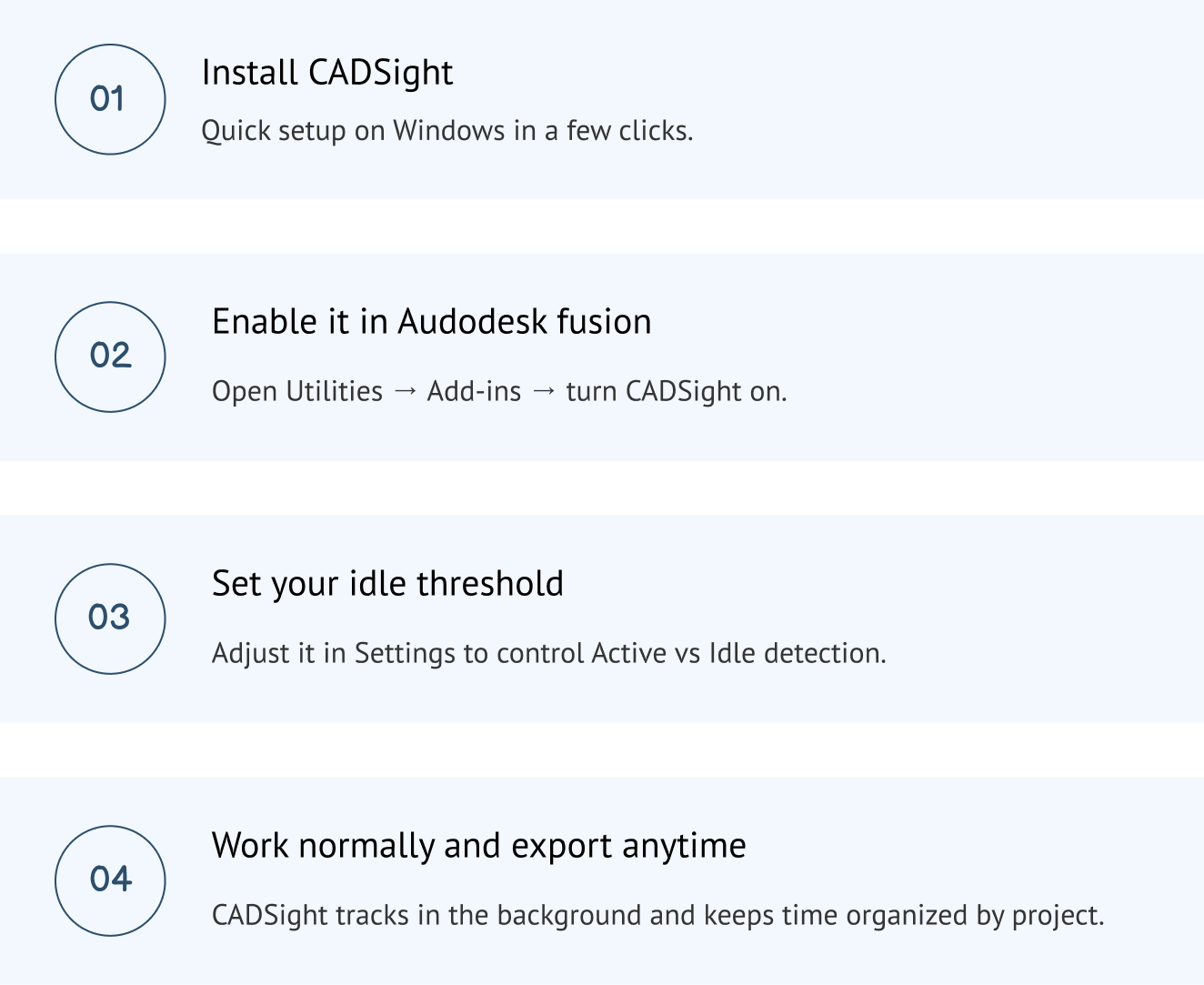The image size is (1204, 985).
Task: Click the black divider below step 02
Action: coord(602,487)
